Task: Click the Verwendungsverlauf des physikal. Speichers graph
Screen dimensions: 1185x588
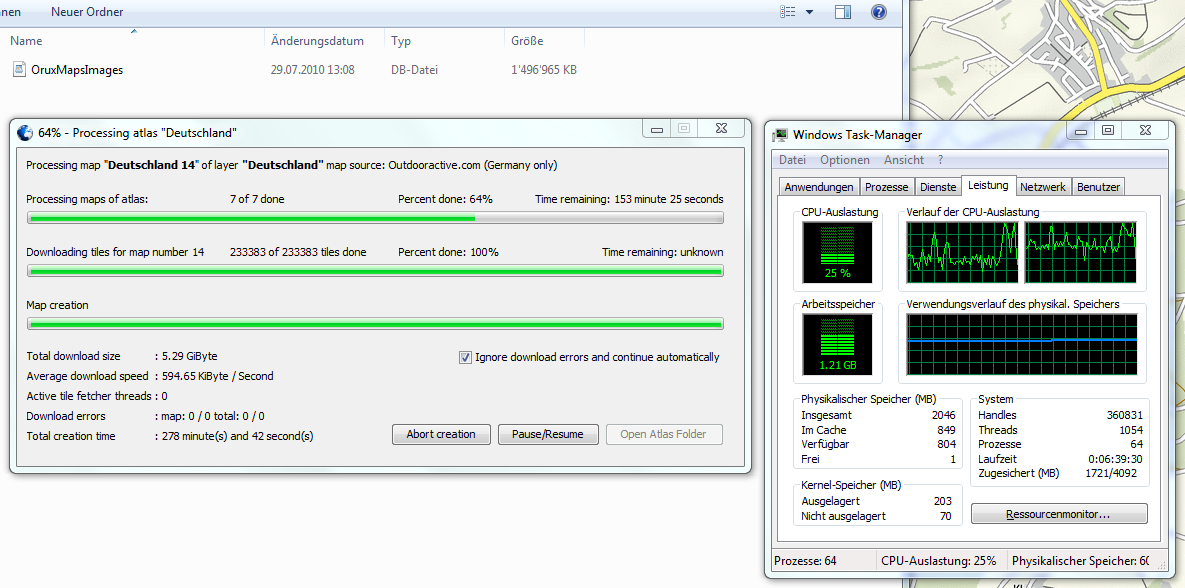Action: coord(1022,345)
